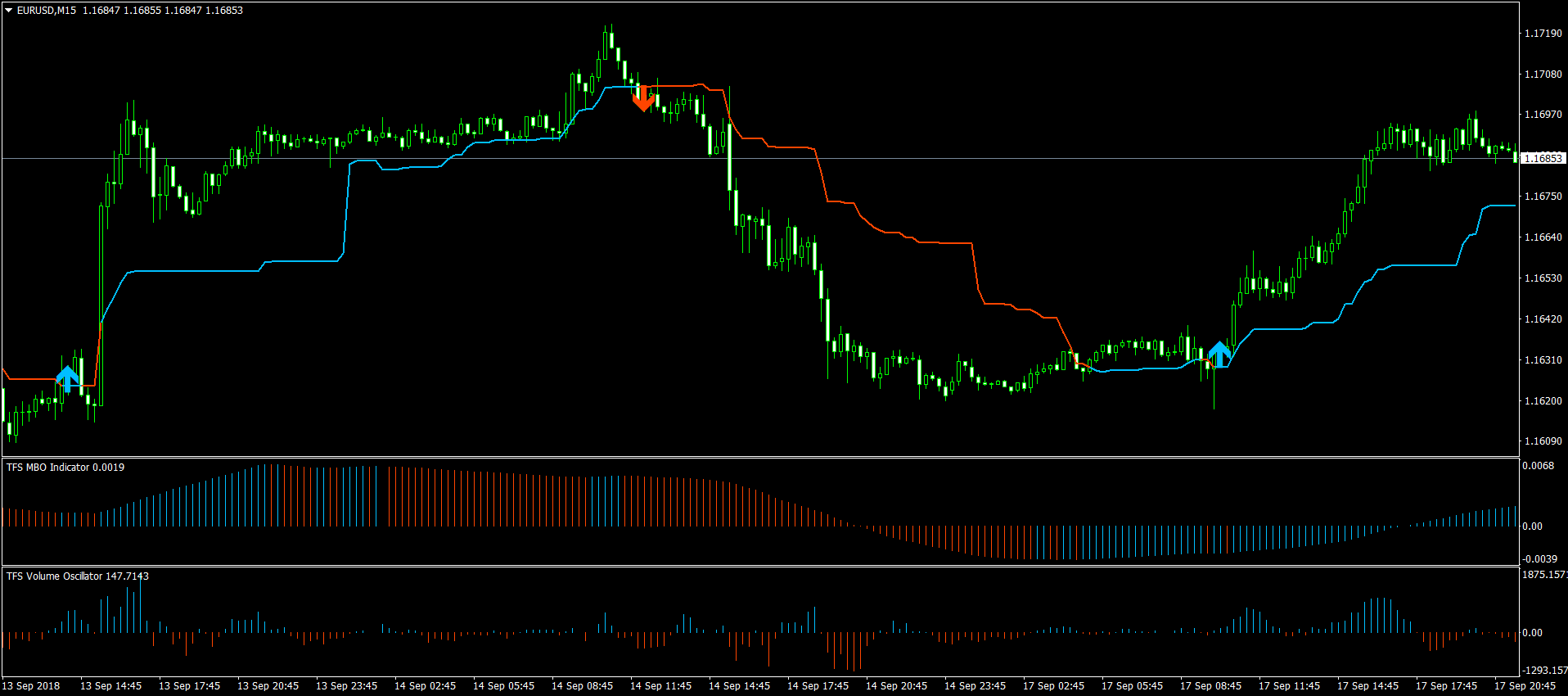Select the TFS MBO Indicator label
Viewport: 1568px width, 696px height.
pos(65,468)
